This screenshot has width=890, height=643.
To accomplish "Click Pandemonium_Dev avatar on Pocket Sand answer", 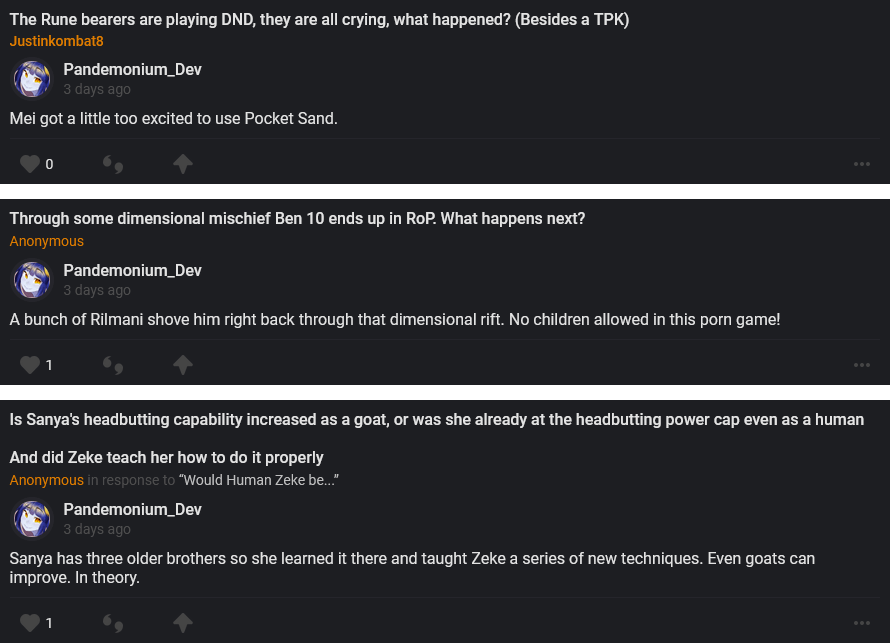I will pos(32,79).
